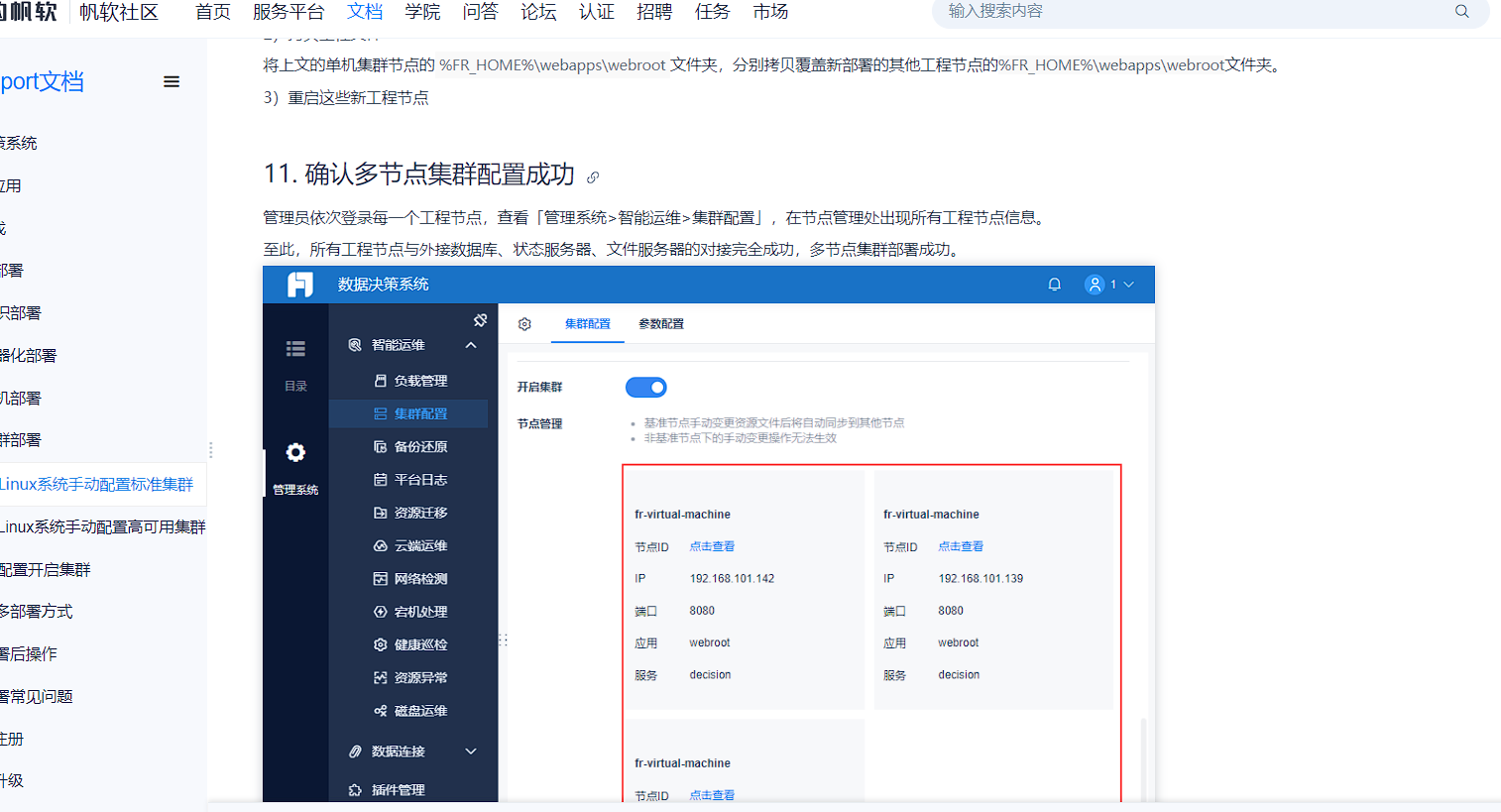Click the 数据决策系统 screenshot scrollbar
The width and height of the screenshot is (1501, 812).
[x=1143, y=759]
